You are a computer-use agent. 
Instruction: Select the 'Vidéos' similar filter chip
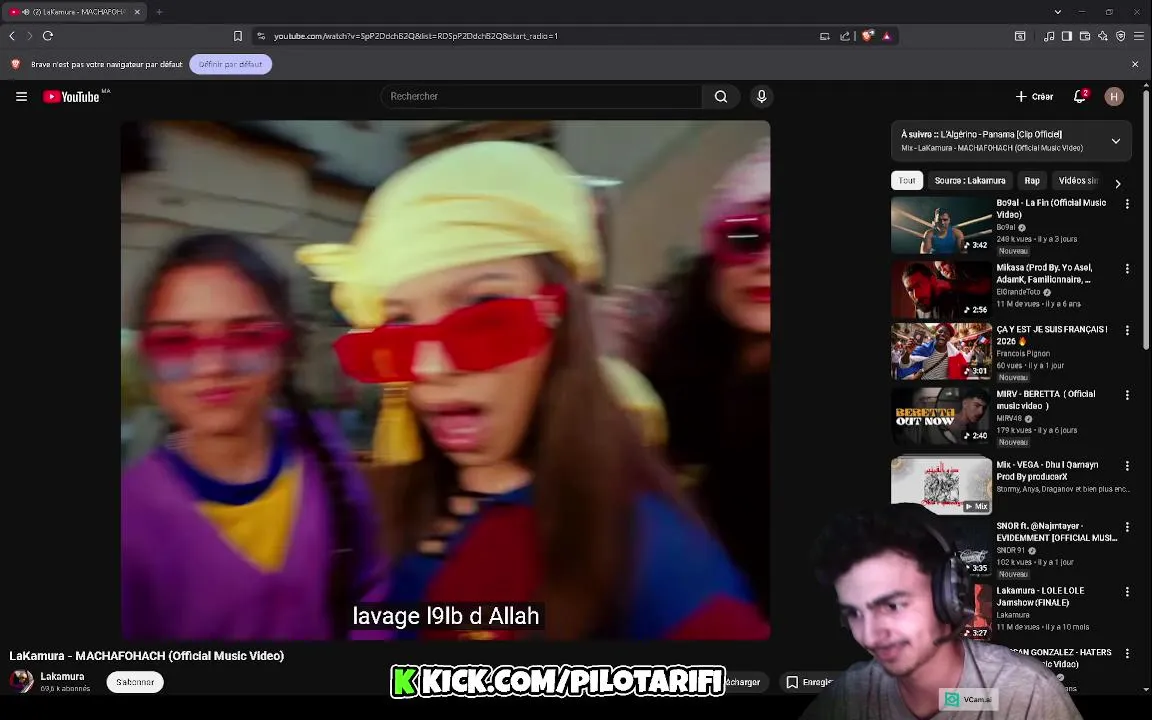point(1078,181)
